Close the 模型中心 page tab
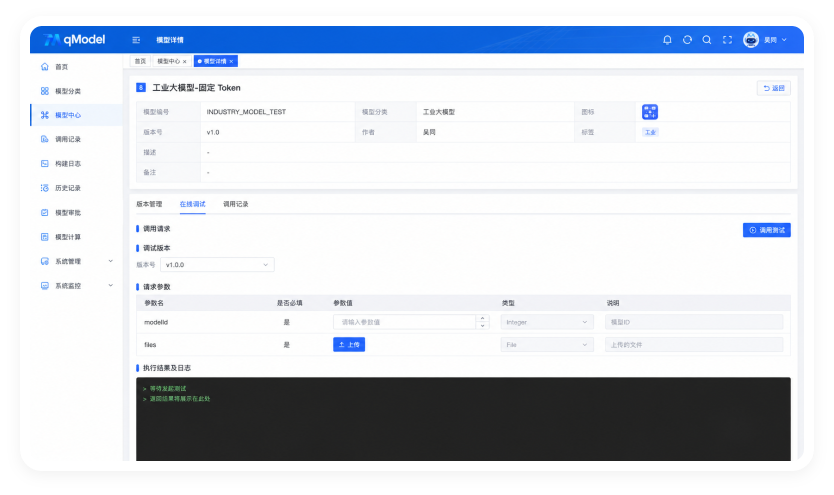This screenshot has width=834, height=495. tap(185, 62)
